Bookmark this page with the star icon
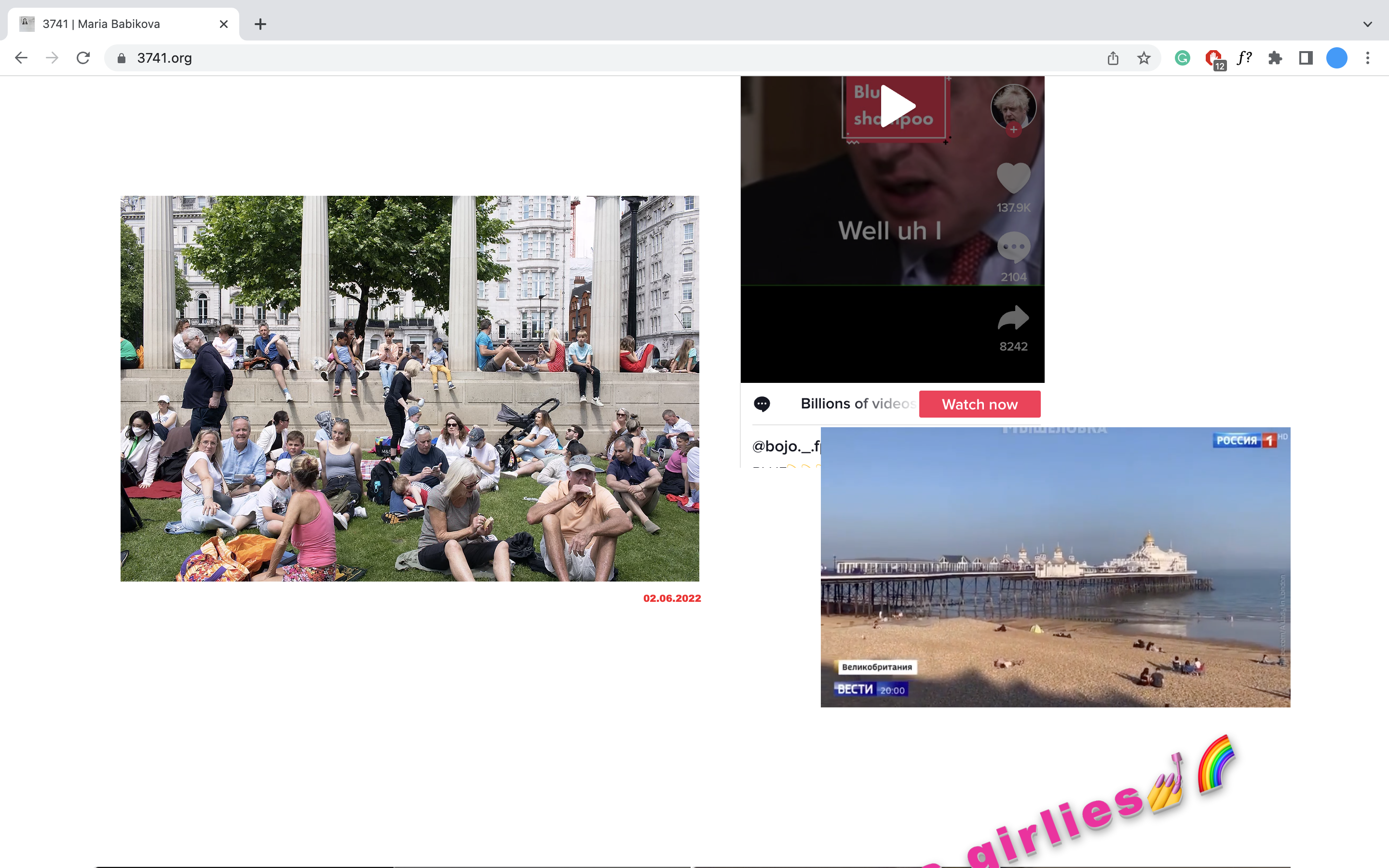Screen dimensions: 1389x868 point(1144,58)
